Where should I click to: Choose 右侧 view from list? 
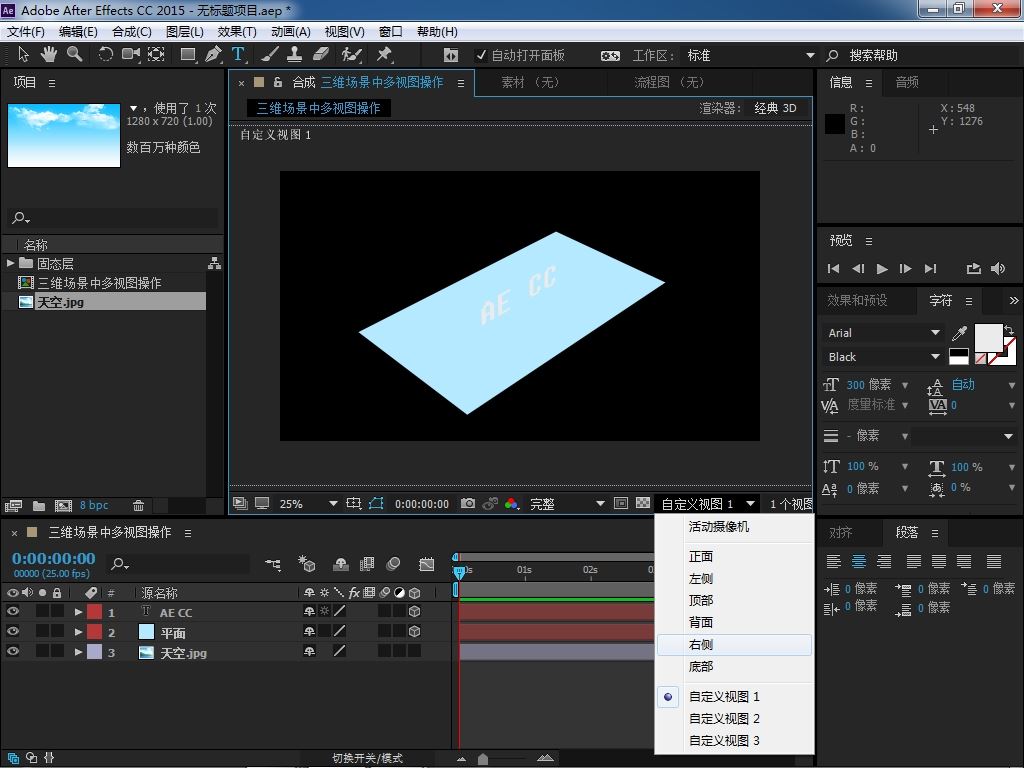pyautogui.click(x=734, y=645)
